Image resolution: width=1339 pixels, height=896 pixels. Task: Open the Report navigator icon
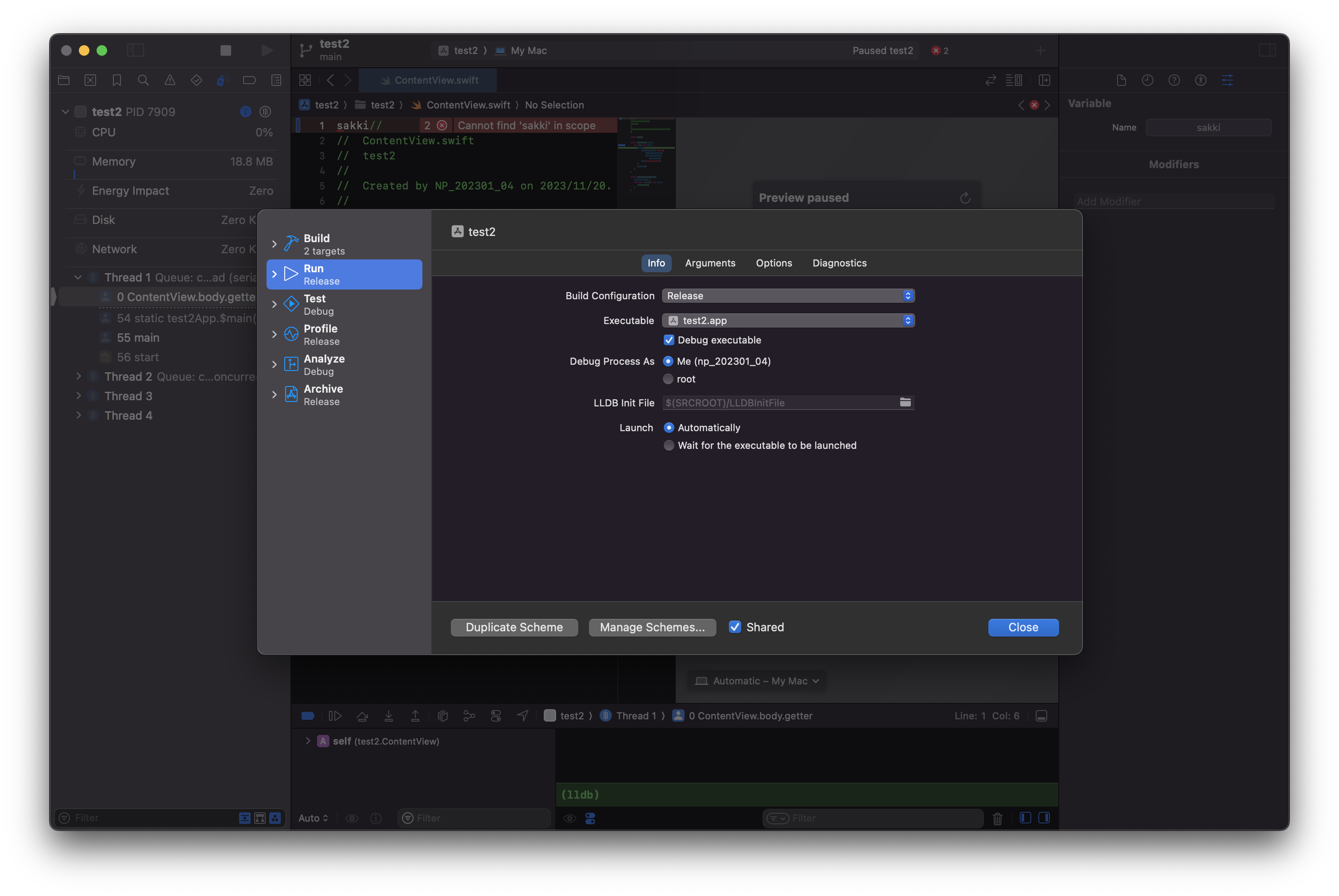277,81
